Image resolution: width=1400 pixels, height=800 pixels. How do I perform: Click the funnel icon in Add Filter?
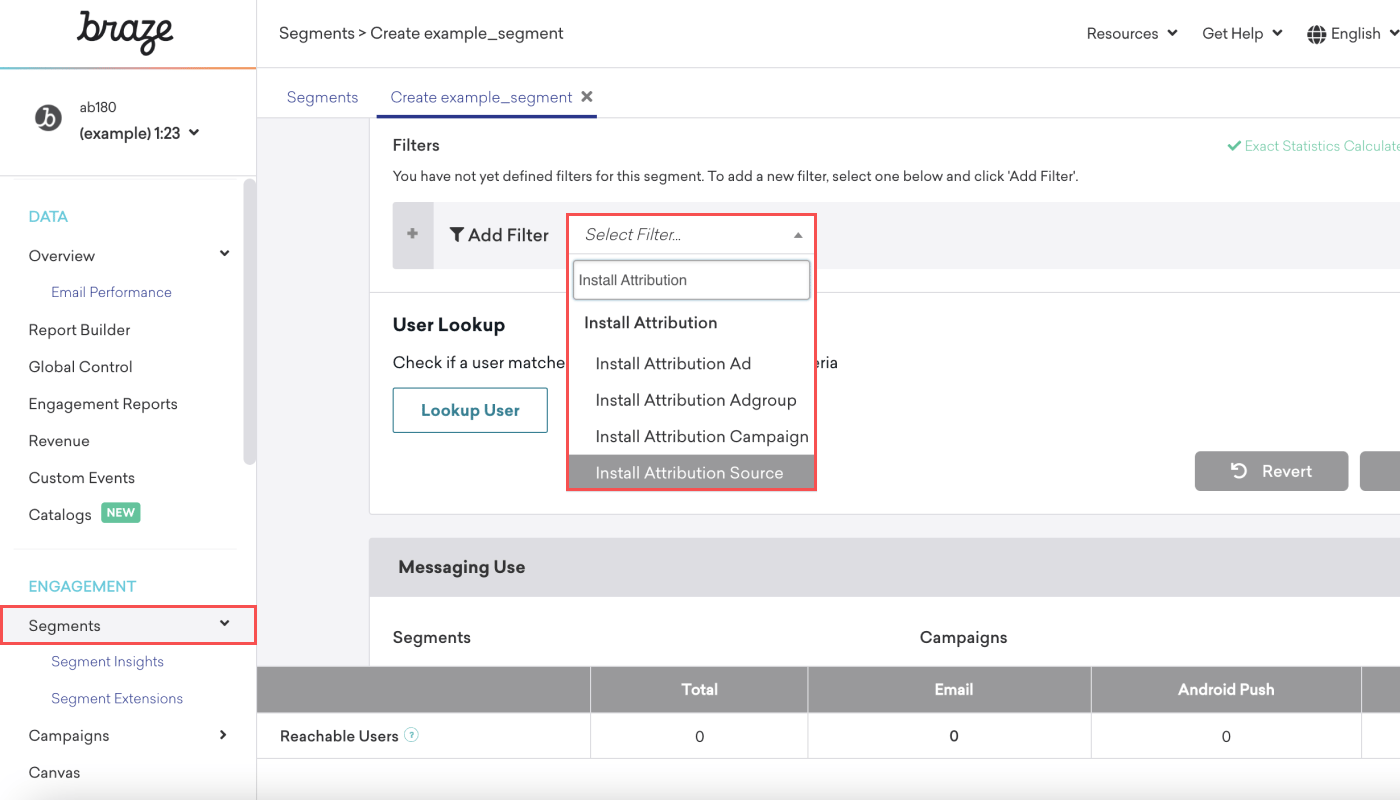[456, 235]
